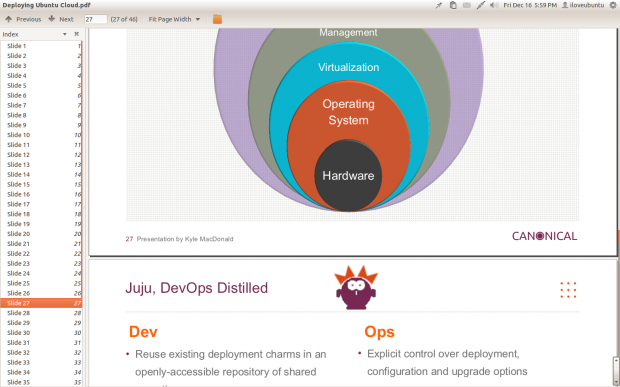The image size is (620, 387).
Task: Select Slide 28 in the index
Action: point(41,313)
